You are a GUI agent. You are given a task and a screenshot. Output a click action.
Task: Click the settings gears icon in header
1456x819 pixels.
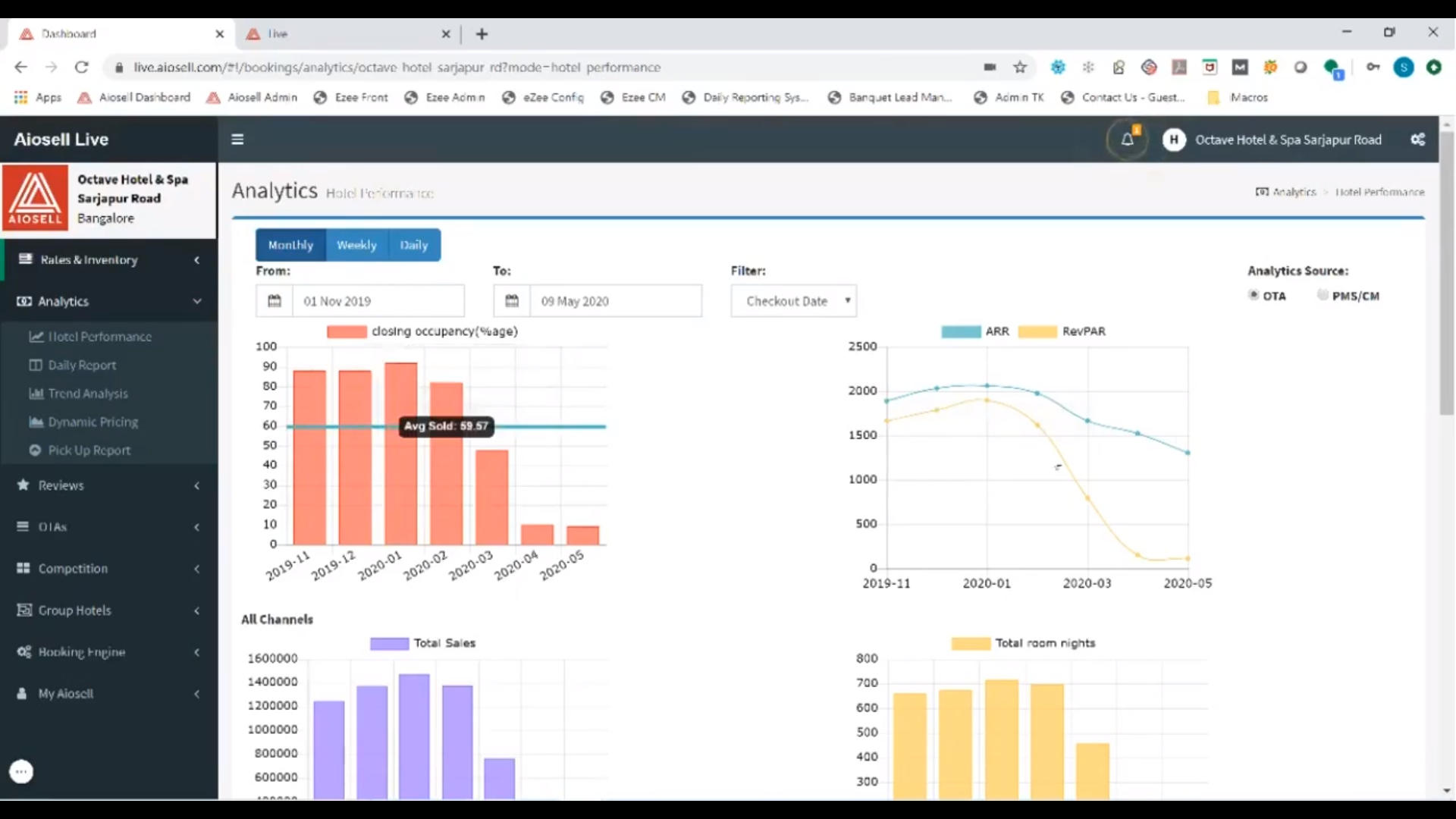tap(1417, 140)
